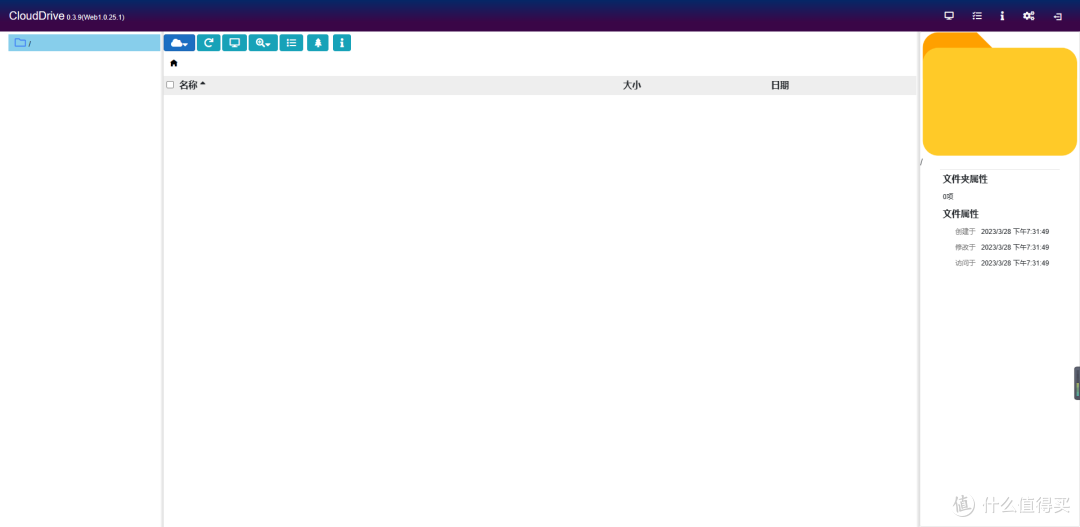The width and height of the screenshot is (1080, 527).
Task: Go to home via the breadcrumb house icon
Action: point(174,63)
